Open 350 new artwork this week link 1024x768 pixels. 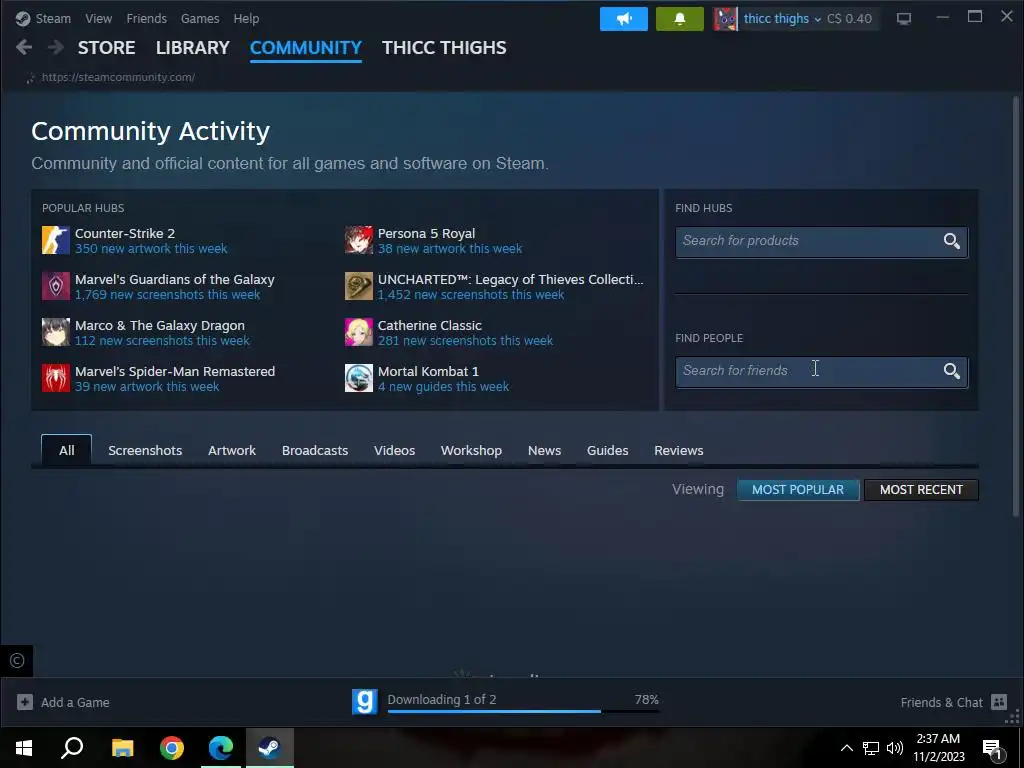pos(151,249)
